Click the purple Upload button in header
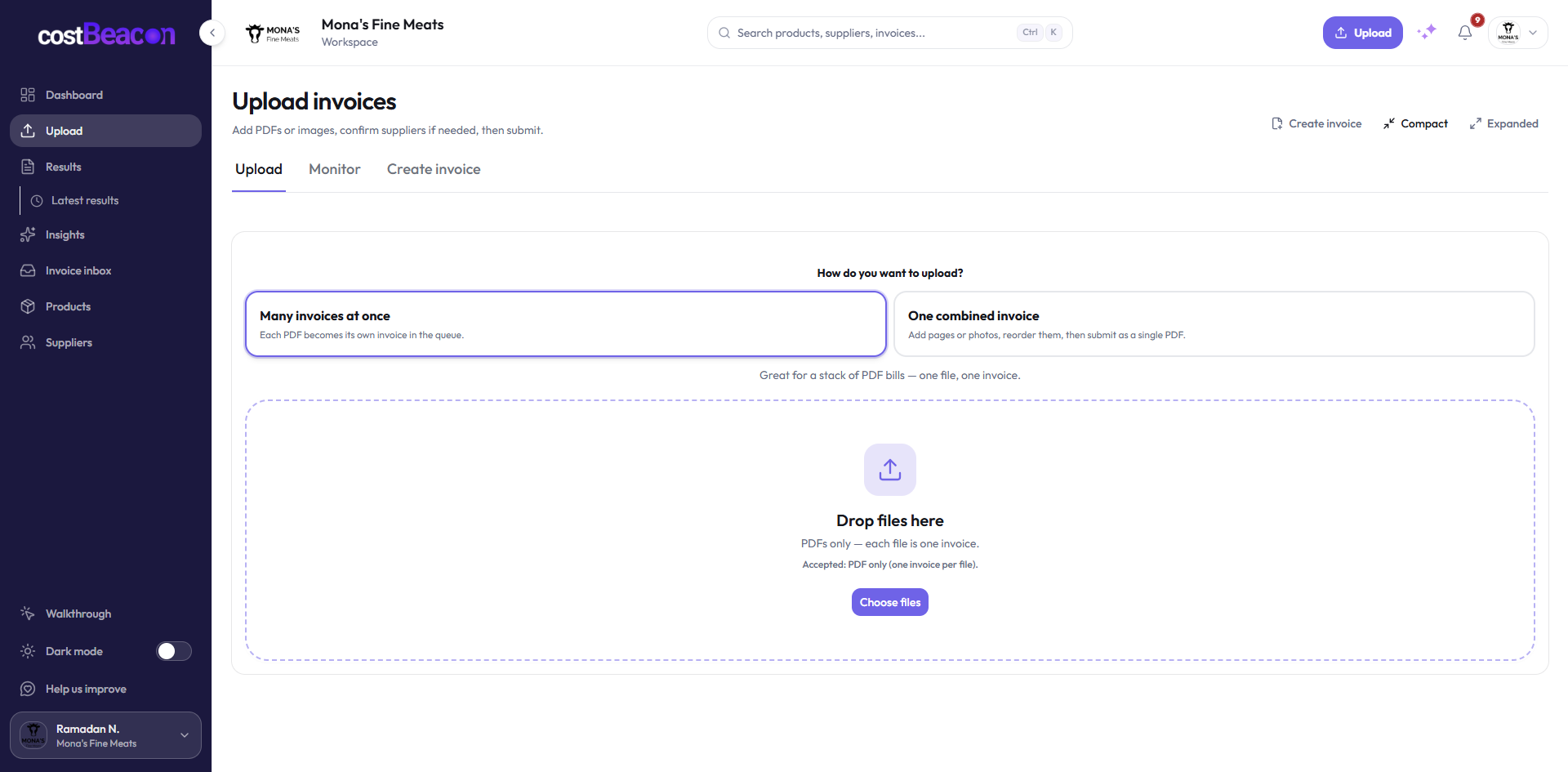 [1362, 33]
